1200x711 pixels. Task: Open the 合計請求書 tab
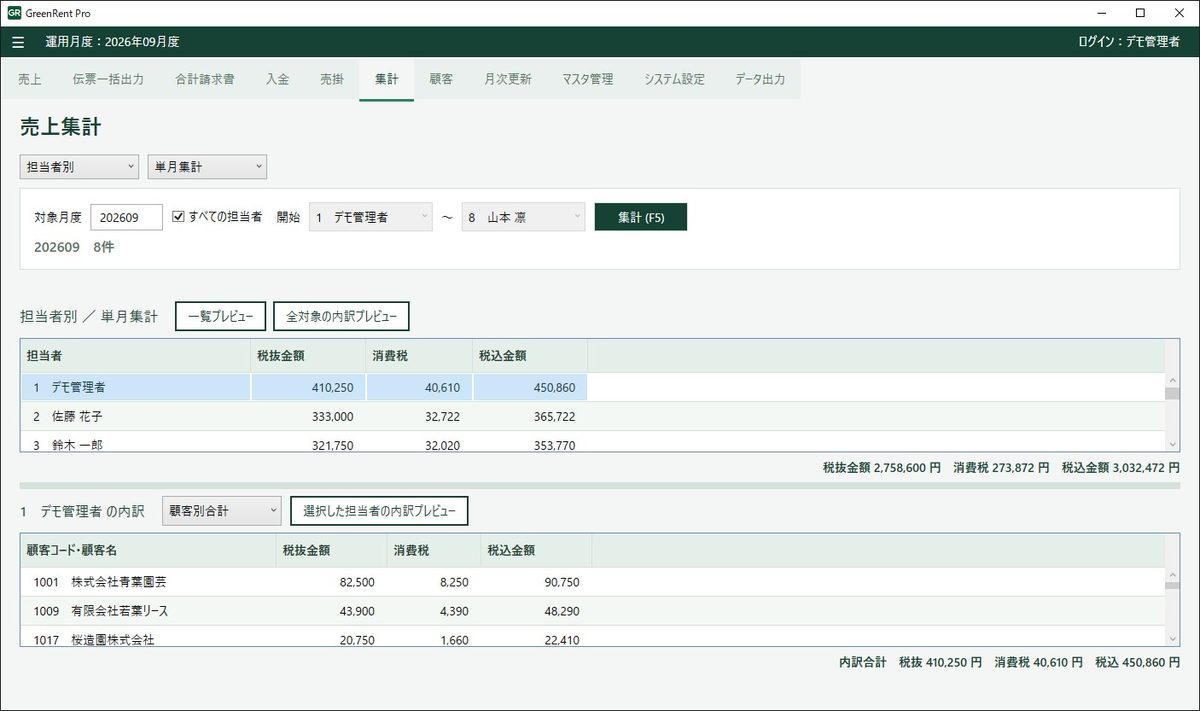pos(205,79)
